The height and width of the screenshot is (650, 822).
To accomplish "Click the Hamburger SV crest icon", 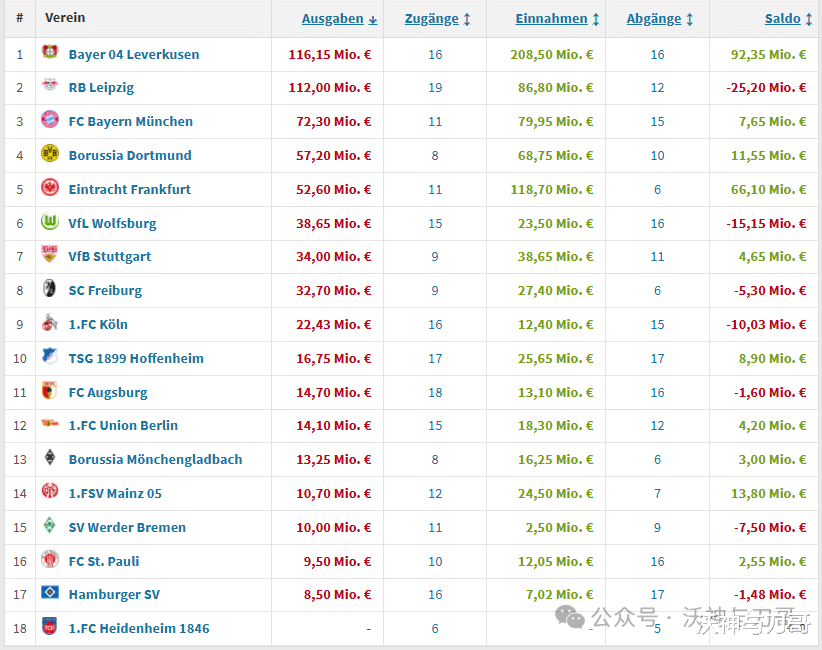I will tap(50, 592).
